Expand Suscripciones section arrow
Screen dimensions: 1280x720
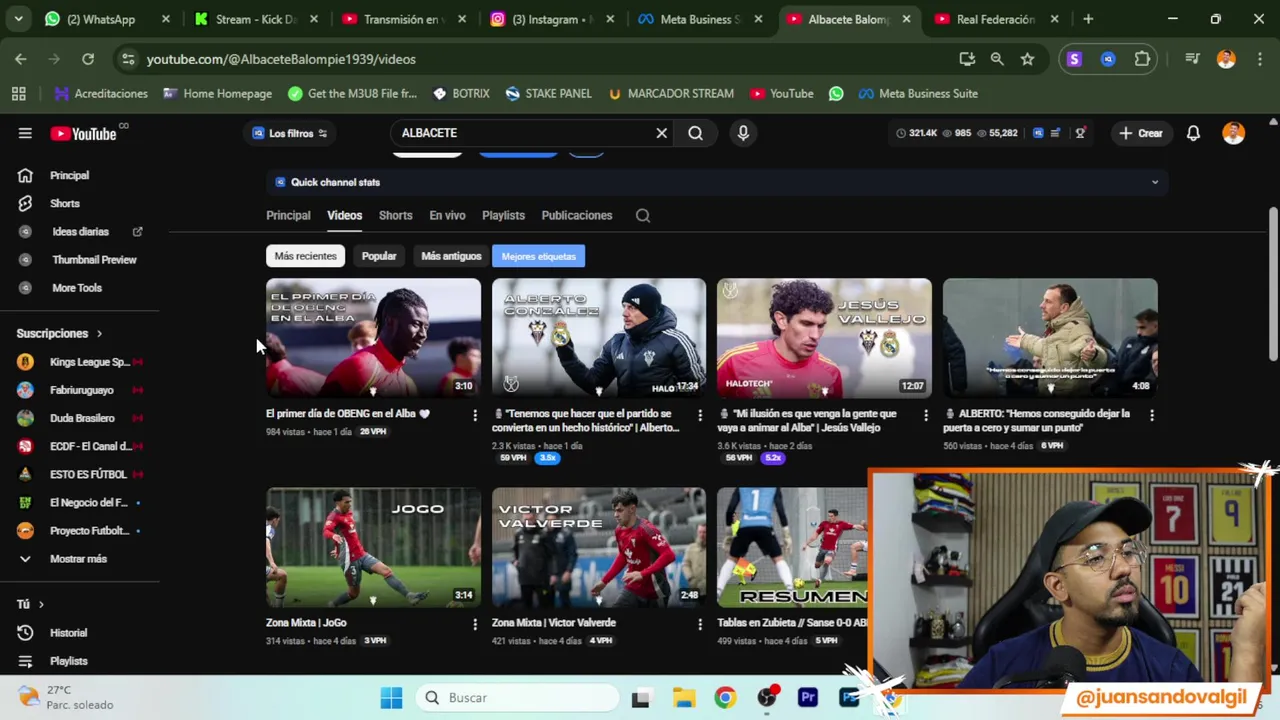[x=99, y=333]
